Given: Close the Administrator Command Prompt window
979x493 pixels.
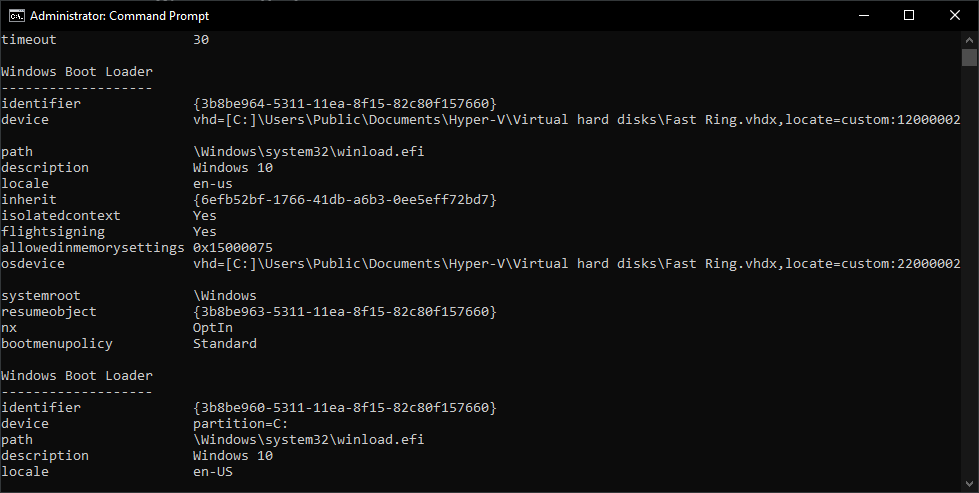Looking at the screenshot, I should coord(955,16).
